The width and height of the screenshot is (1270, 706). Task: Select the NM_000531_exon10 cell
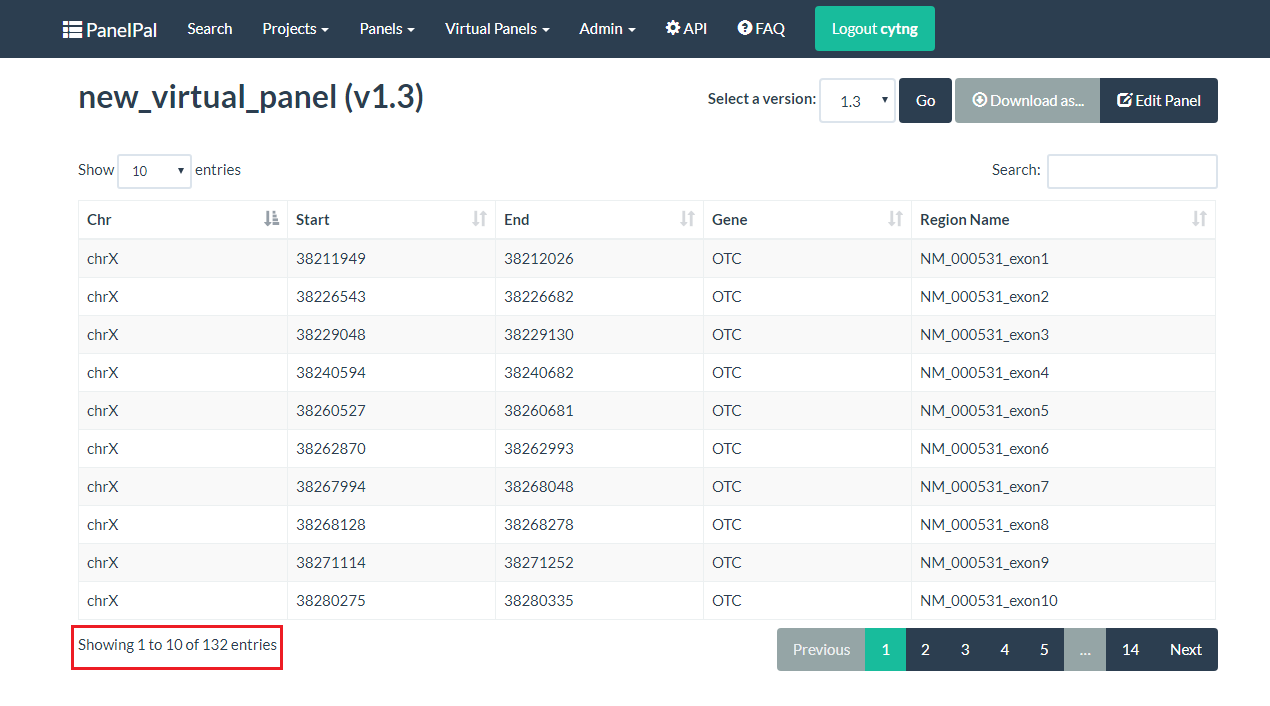[1063, 601]
